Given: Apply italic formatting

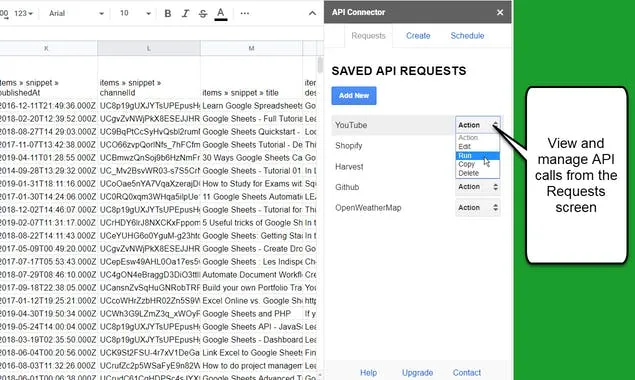Looking at the screenshot, I should 185,13.
